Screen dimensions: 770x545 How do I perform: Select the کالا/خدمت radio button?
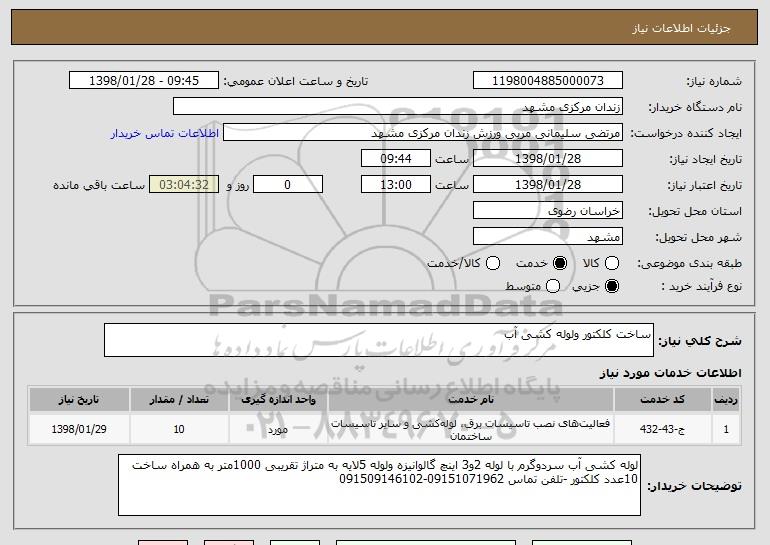click(493, 263)
